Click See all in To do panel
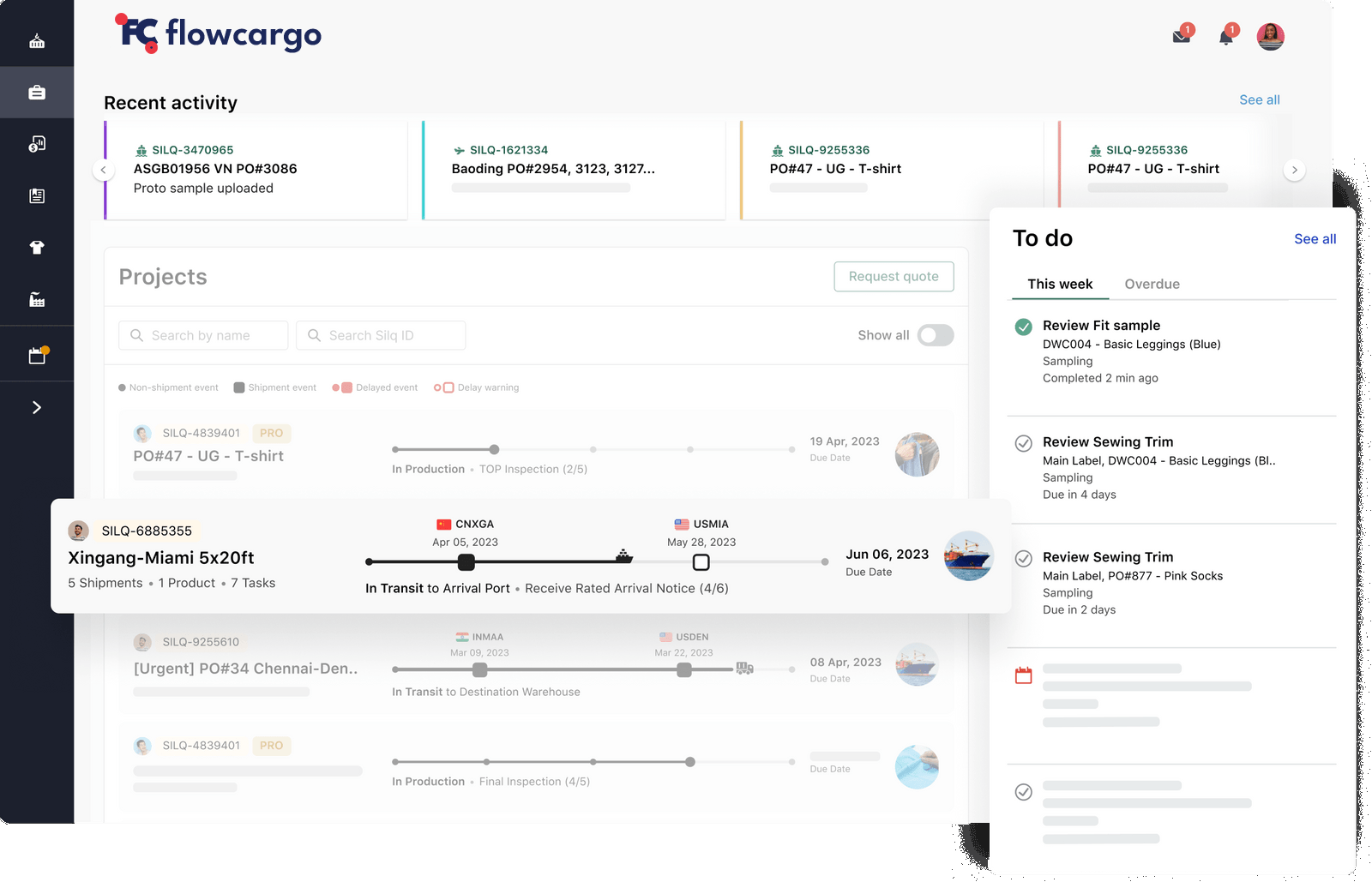The width and height of the screenshot is (1372, 882). click(x=1315, y=239)
